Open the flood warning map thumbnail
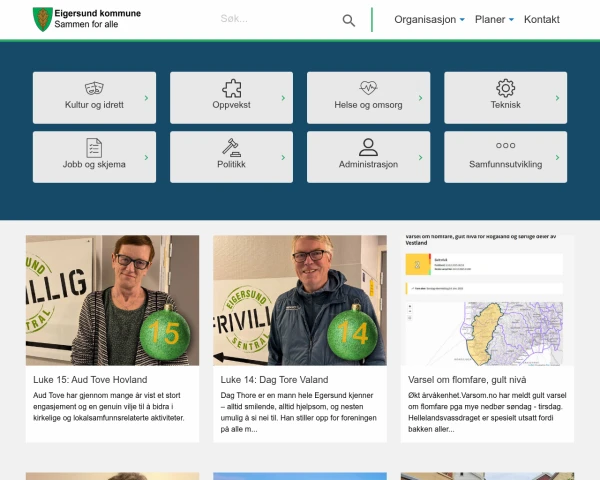This screenshot has height=480, width=600. [x=487, y=300]
